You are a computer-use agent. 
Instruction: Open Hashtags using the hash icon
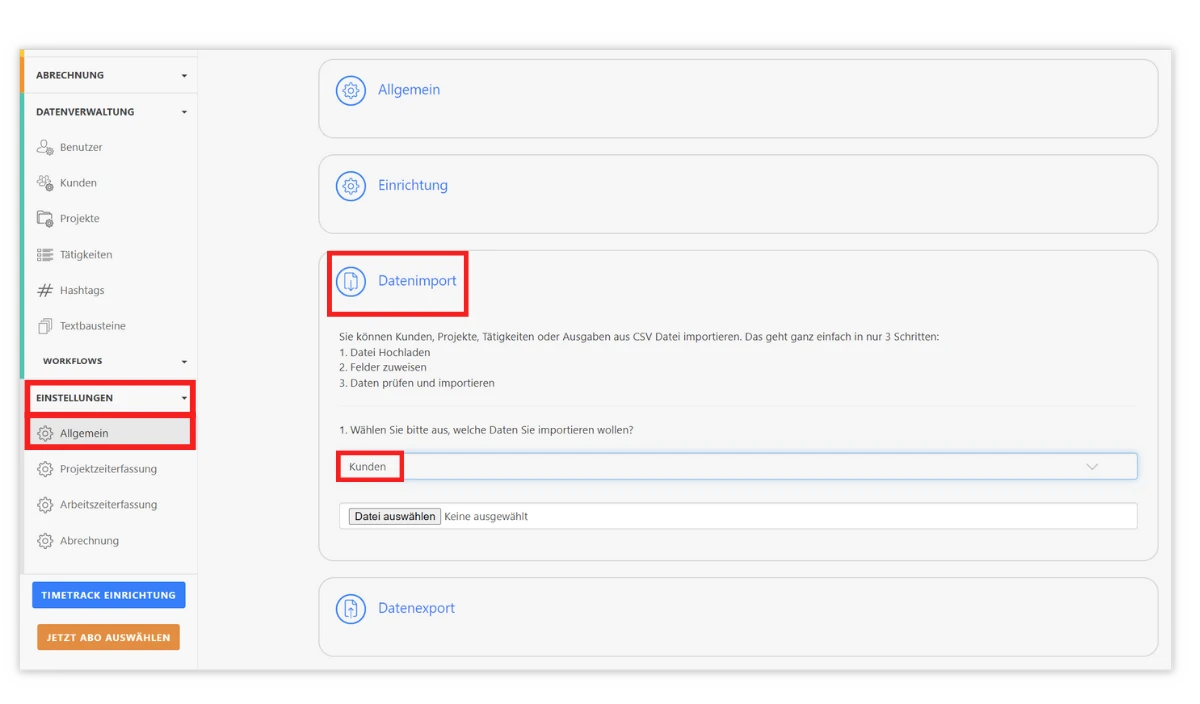pyautogui.click(x=44, y=291)
